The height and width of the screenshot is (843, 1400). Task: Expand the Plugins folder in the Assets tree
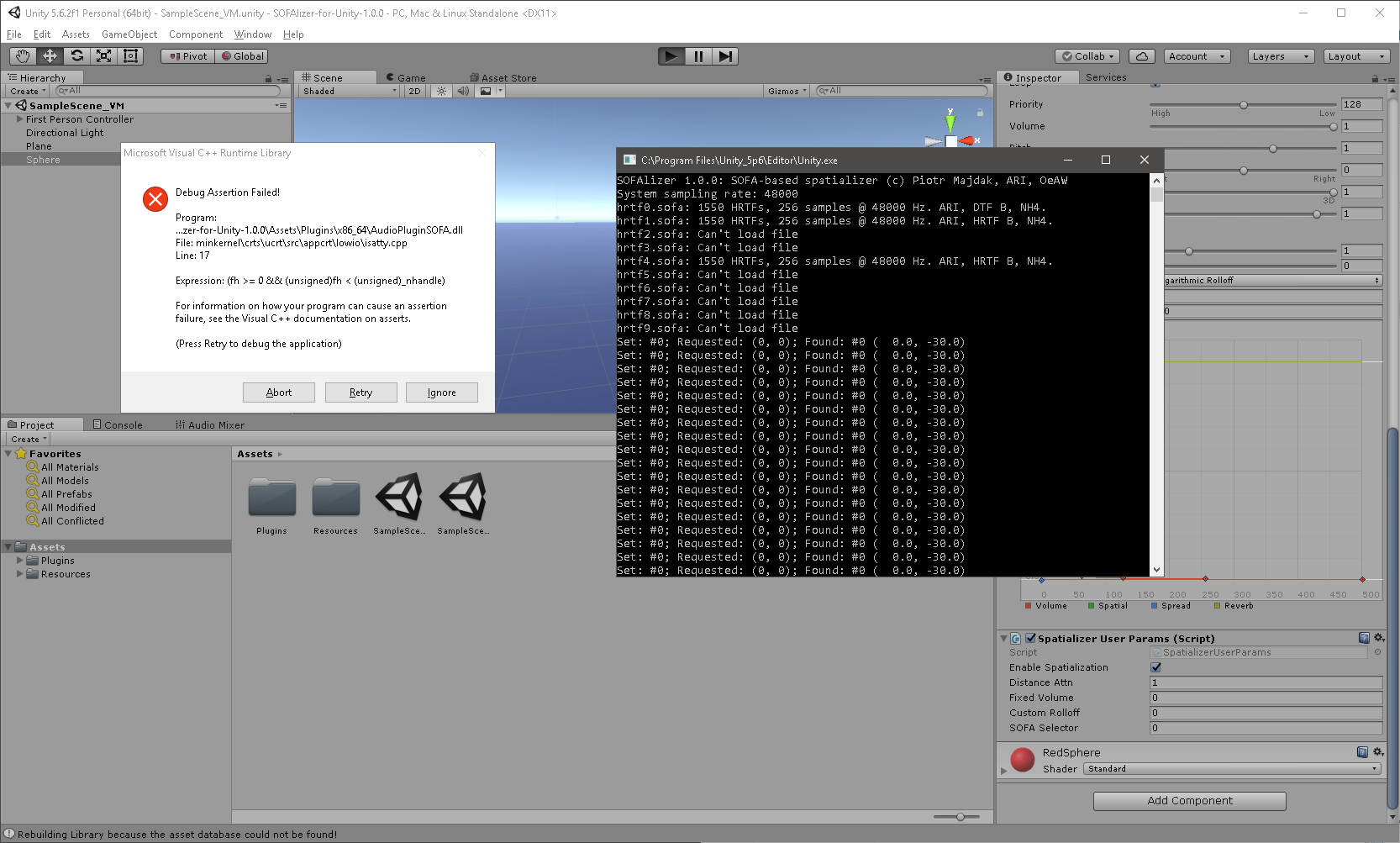(x=19, y=560)
